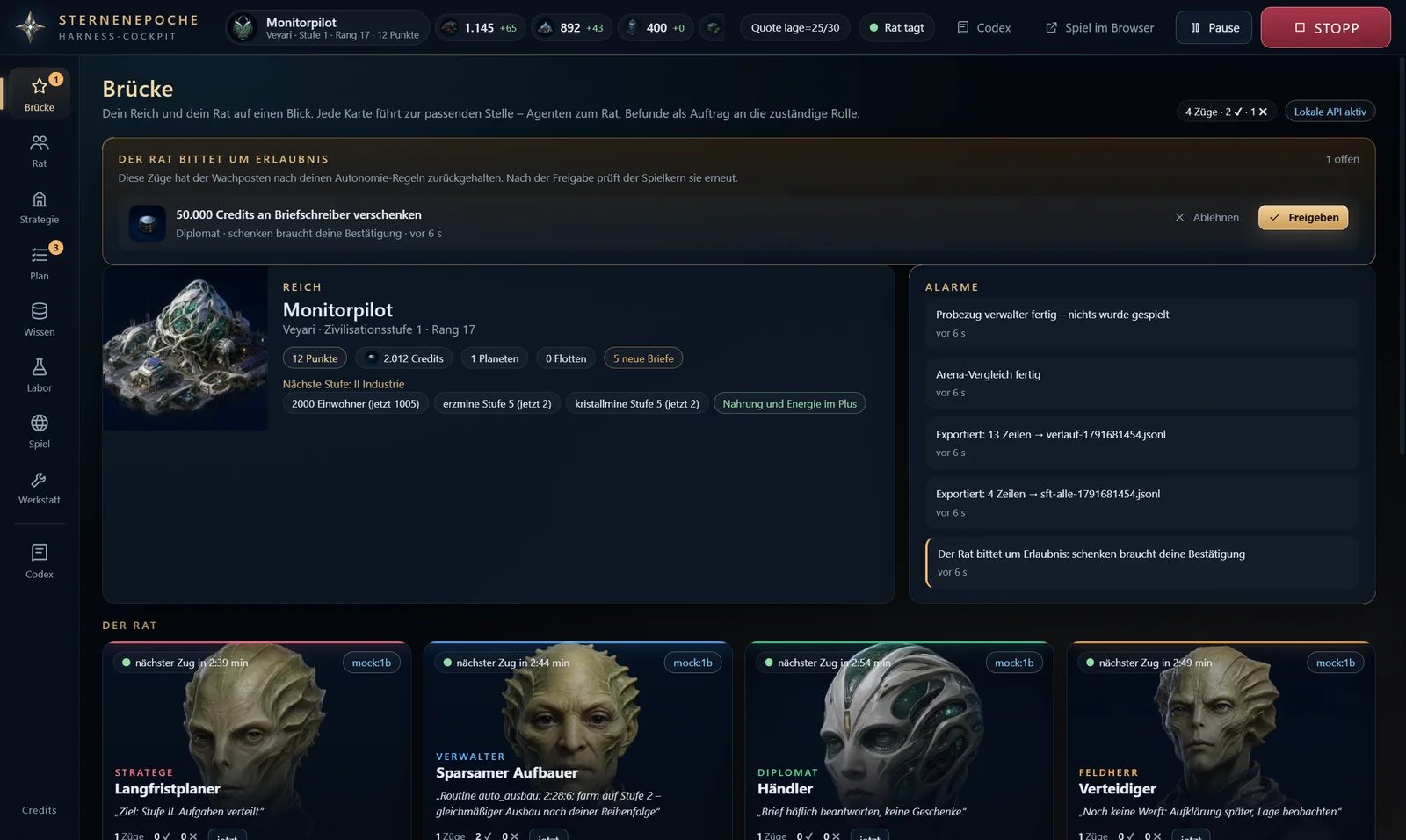
Task: Open the Diplomat Händler council card
Action: (x=899, y=741)
